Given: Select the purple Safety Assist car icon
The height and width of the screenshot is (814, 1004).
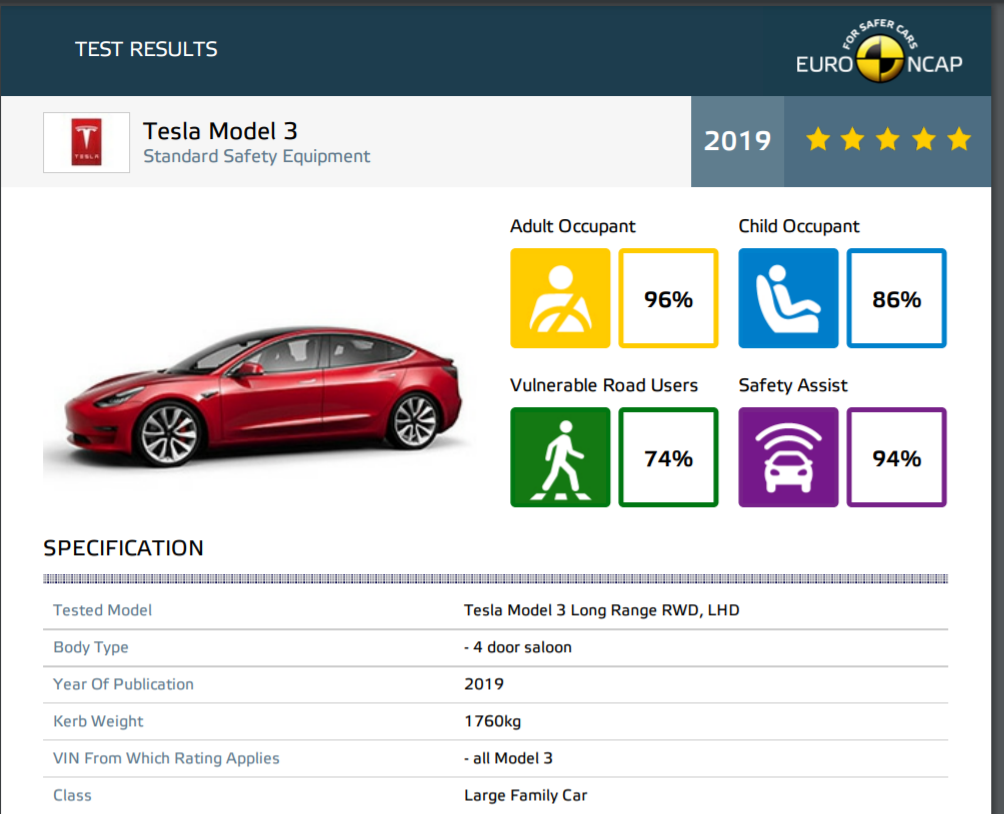Looking at the screenshot, I should (788, 457).
